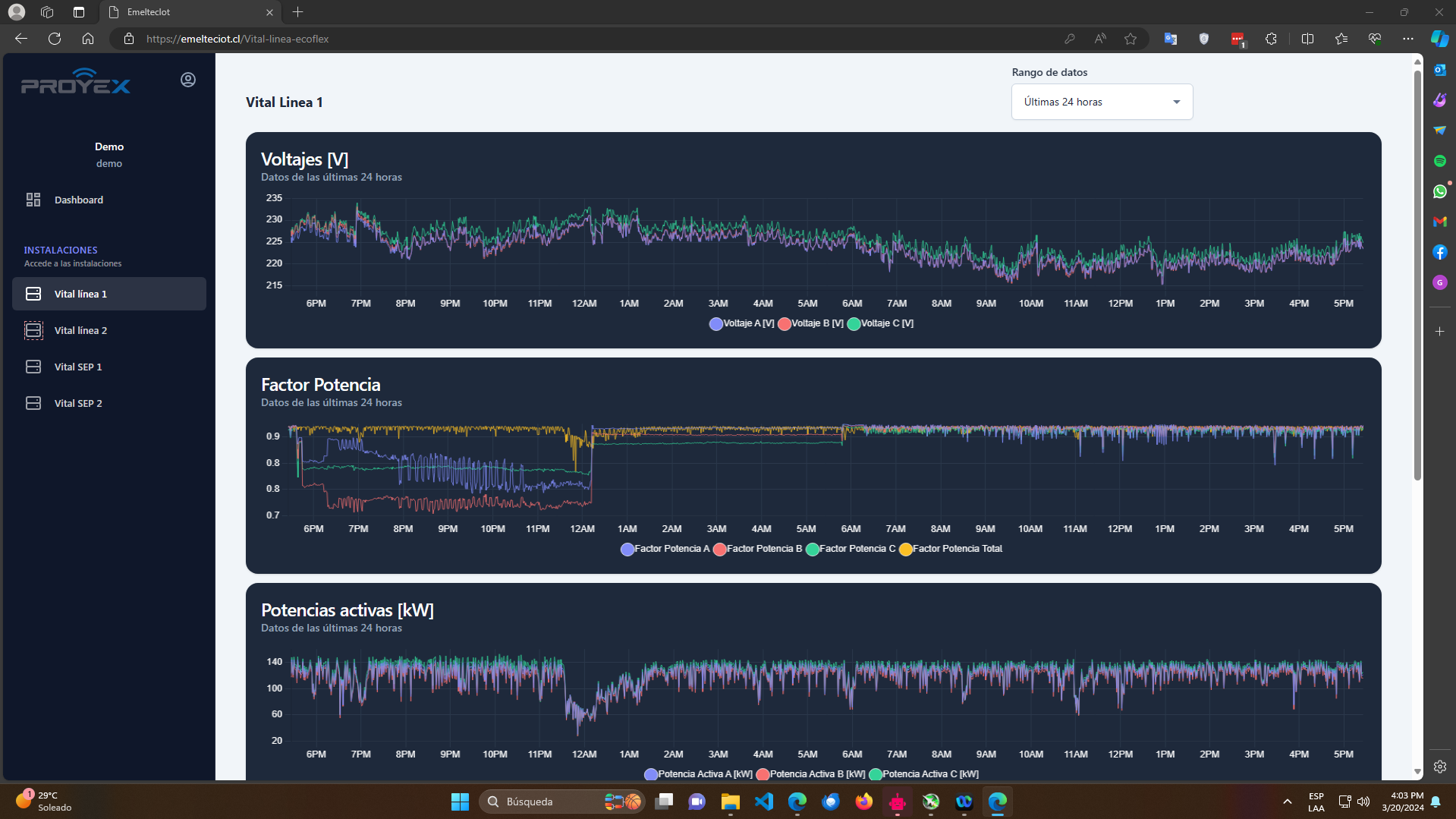Reload the page with refresh button

click(55, 39)
